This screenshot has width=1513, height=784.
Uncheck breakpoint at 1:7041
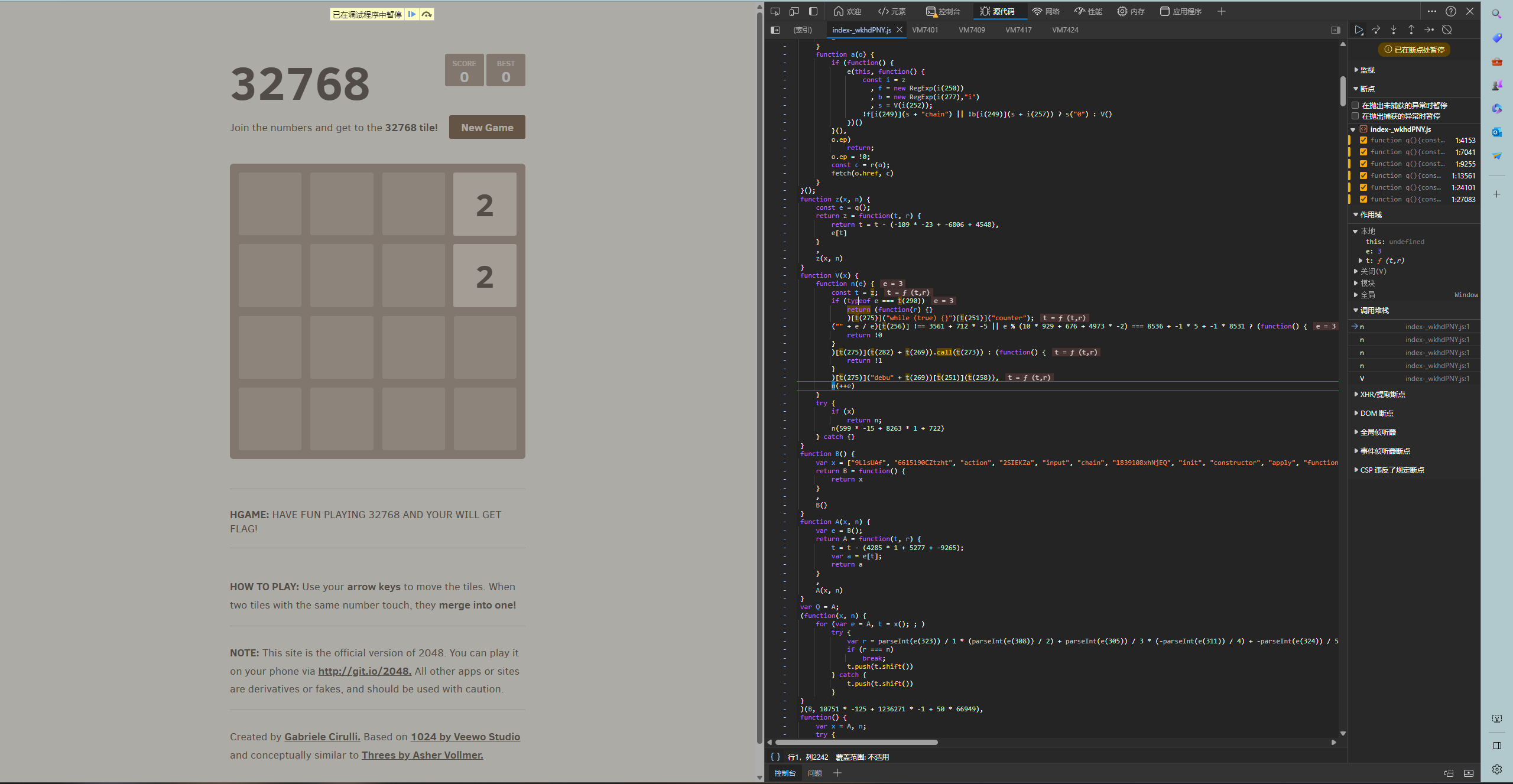(x=1363, y=152)
